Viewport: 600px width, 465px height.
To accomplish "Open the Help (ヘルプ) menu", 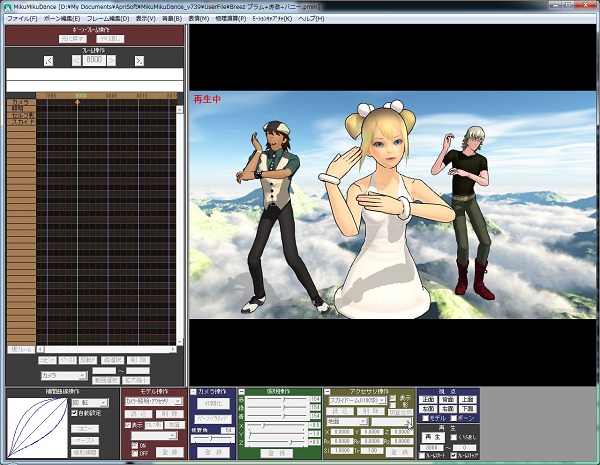I will pos(311,18).
